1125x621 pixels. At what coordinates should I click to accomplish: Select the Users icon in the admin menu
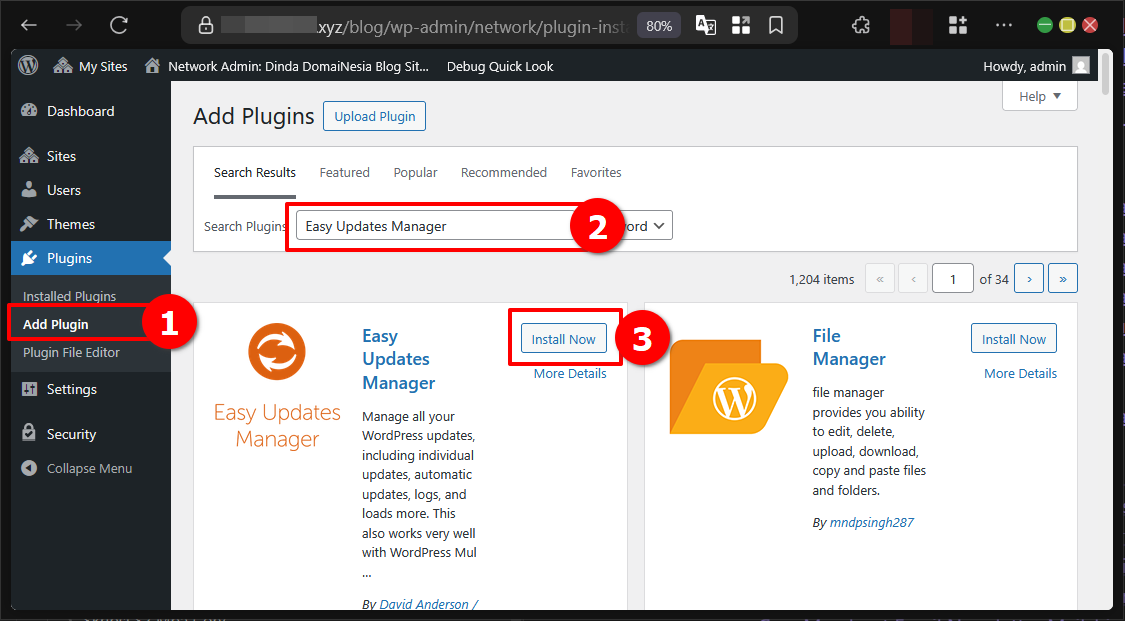pos(29,190)
